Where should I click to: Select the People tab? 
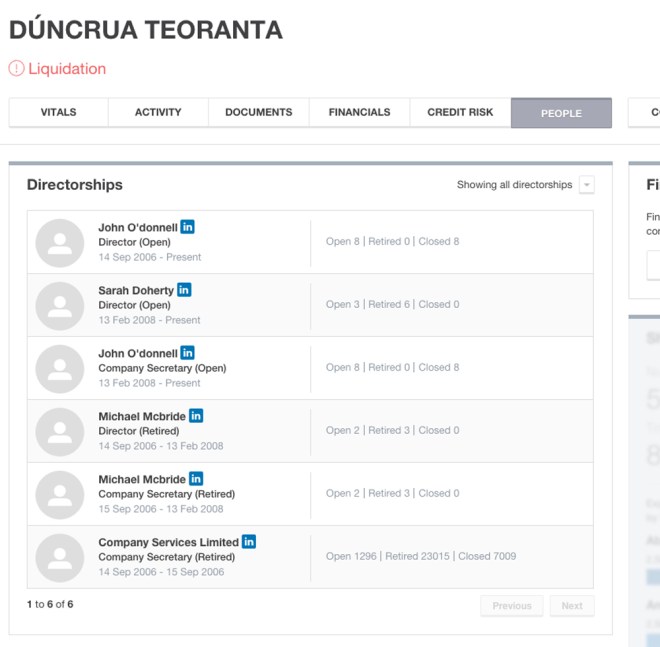pyautogui.click(x=561, y=113)
